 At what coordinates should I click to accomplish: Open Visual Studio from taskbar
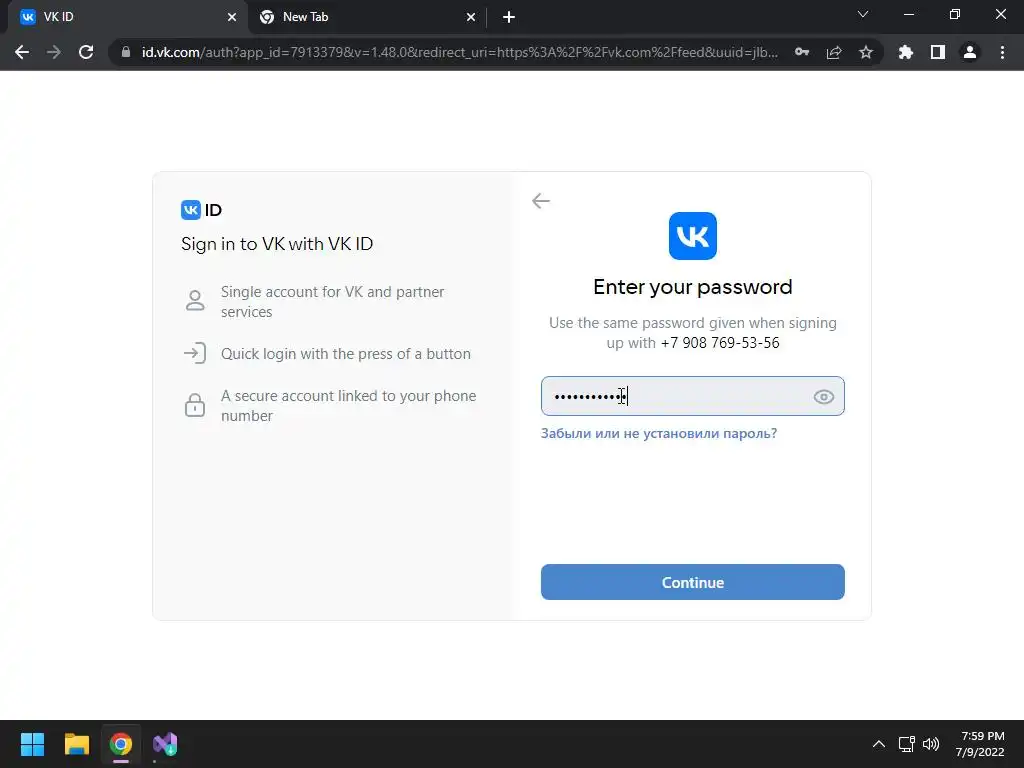coord(165,744)
